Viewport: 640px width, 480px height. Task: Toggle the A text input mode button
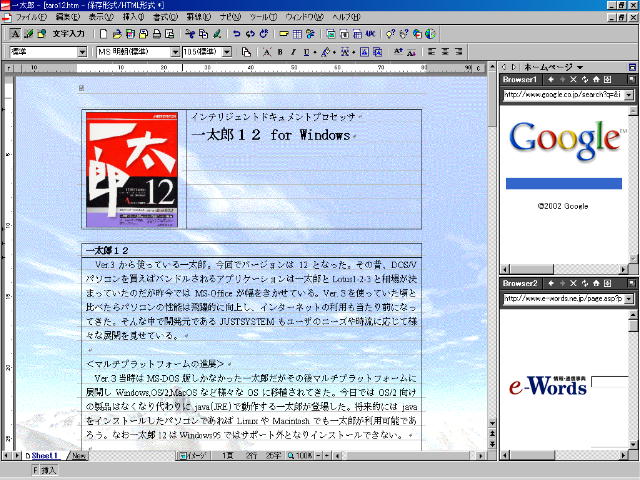pyautogui.click(x=15, y=34)
